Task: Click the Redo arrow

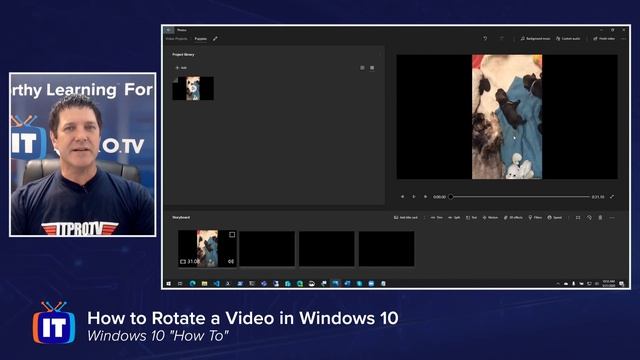Action: pos(502,38)
